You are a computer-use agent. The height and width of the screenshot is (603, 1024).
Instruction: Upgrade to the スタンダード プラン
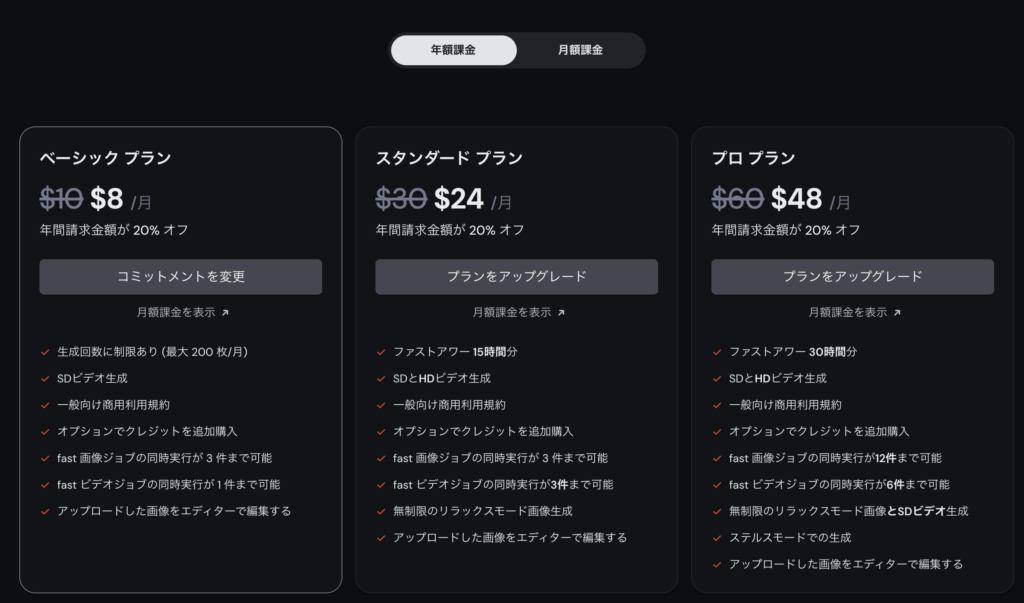[516, 277]
